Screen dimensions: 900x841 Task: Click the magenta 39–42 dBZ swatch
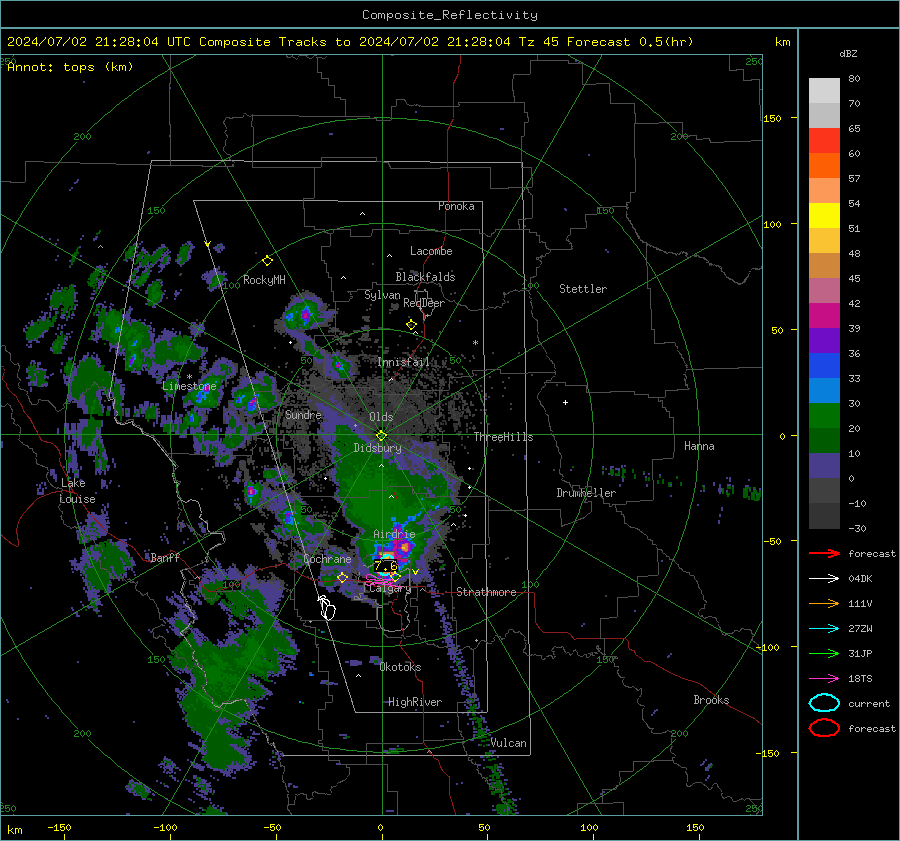click(824, 316)
